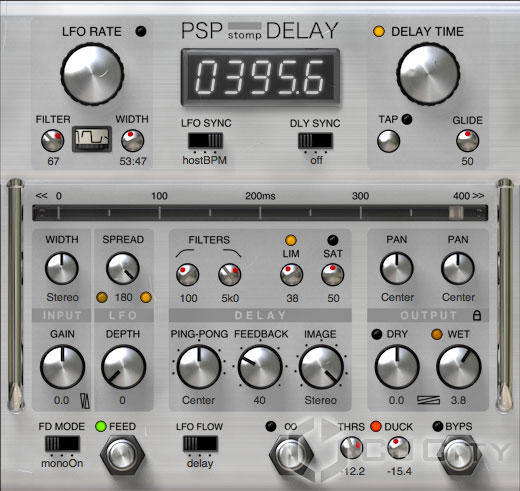Click the right spread LED beside 180

146,297
